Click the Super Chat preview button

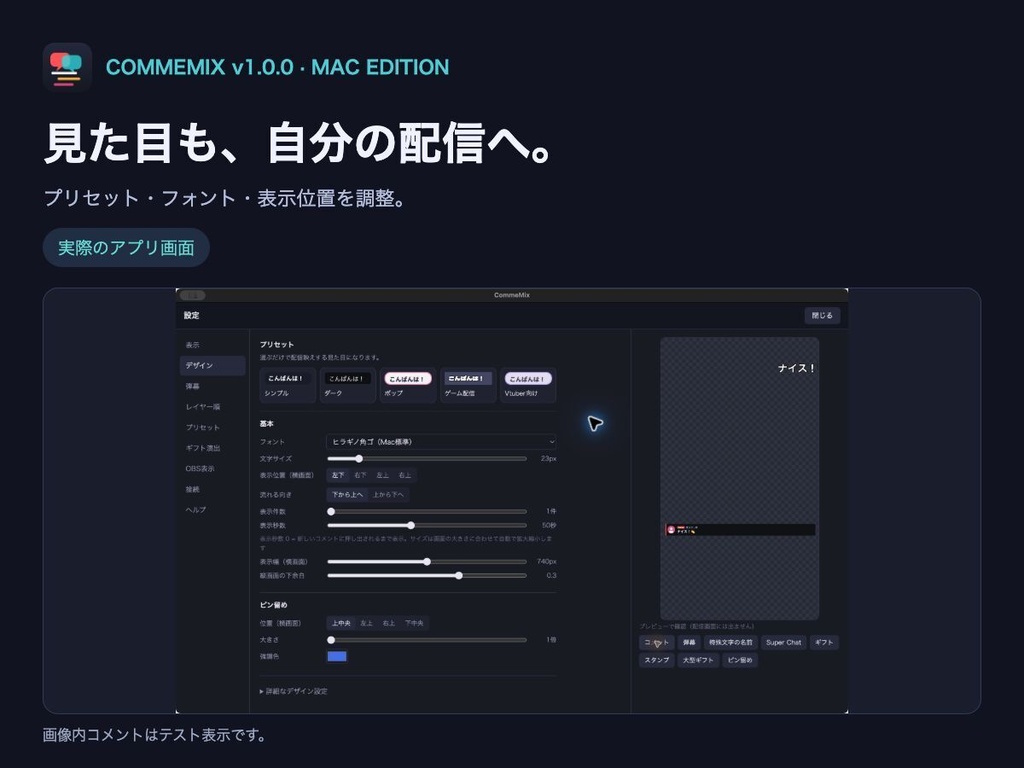point(784,643)
